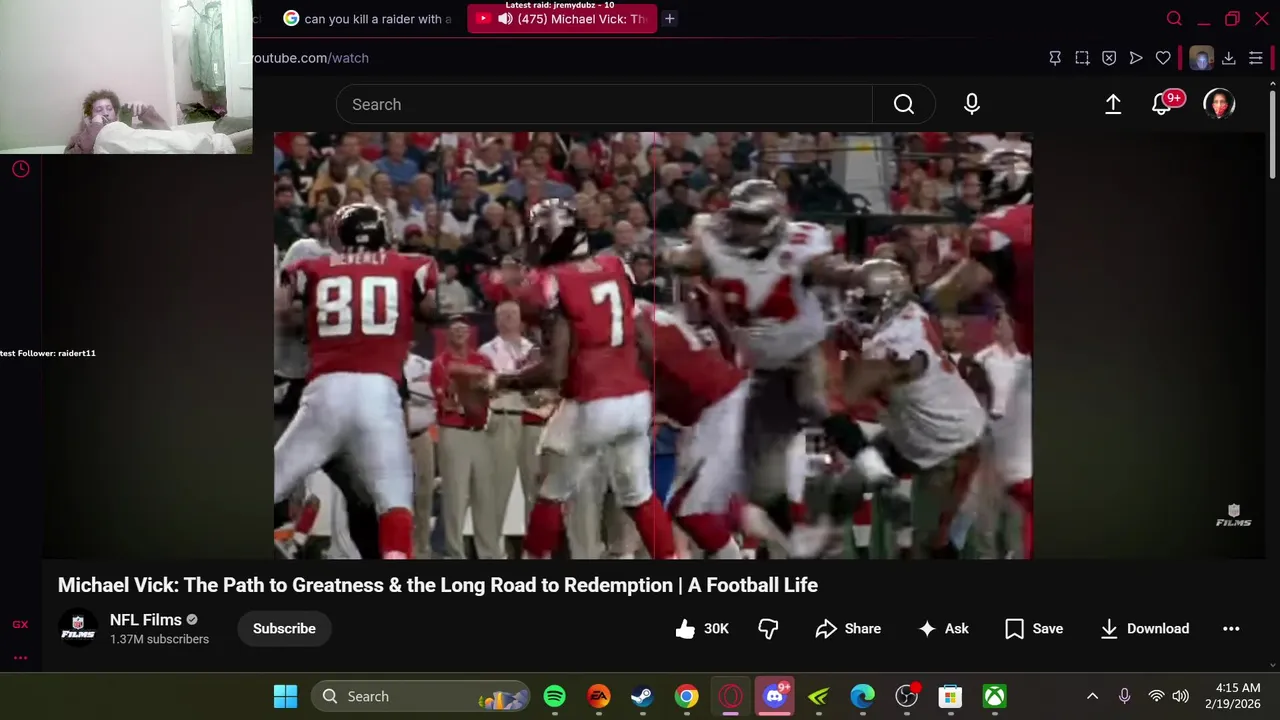Open the YouTube upload/create icon

[1113, 104]
